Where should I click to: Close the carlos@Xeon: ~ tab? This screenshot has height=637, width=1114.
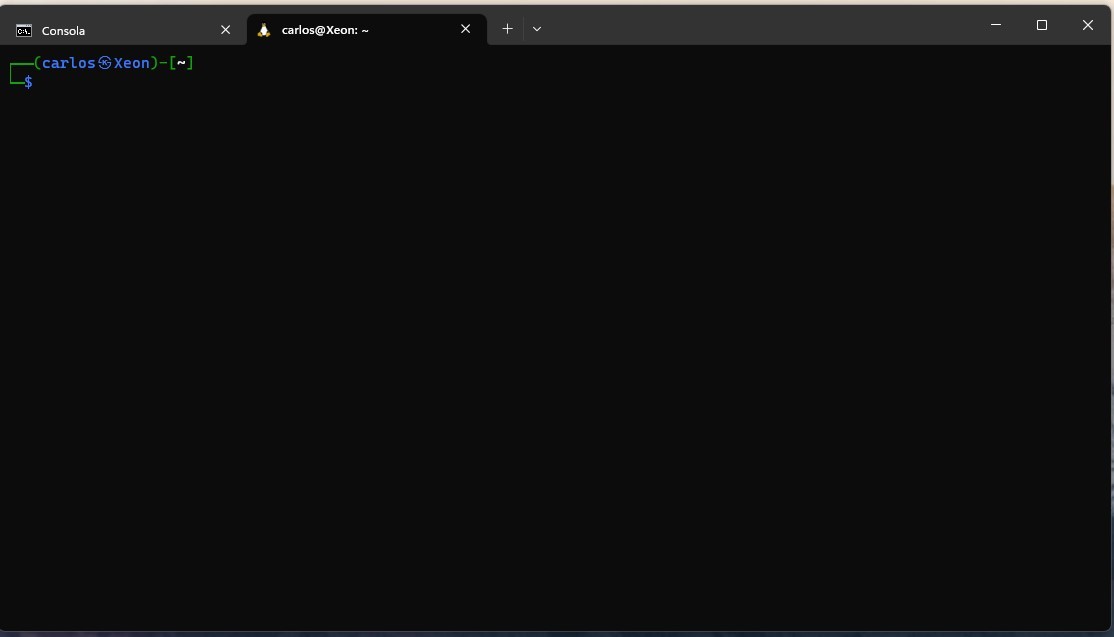[465, 29]
